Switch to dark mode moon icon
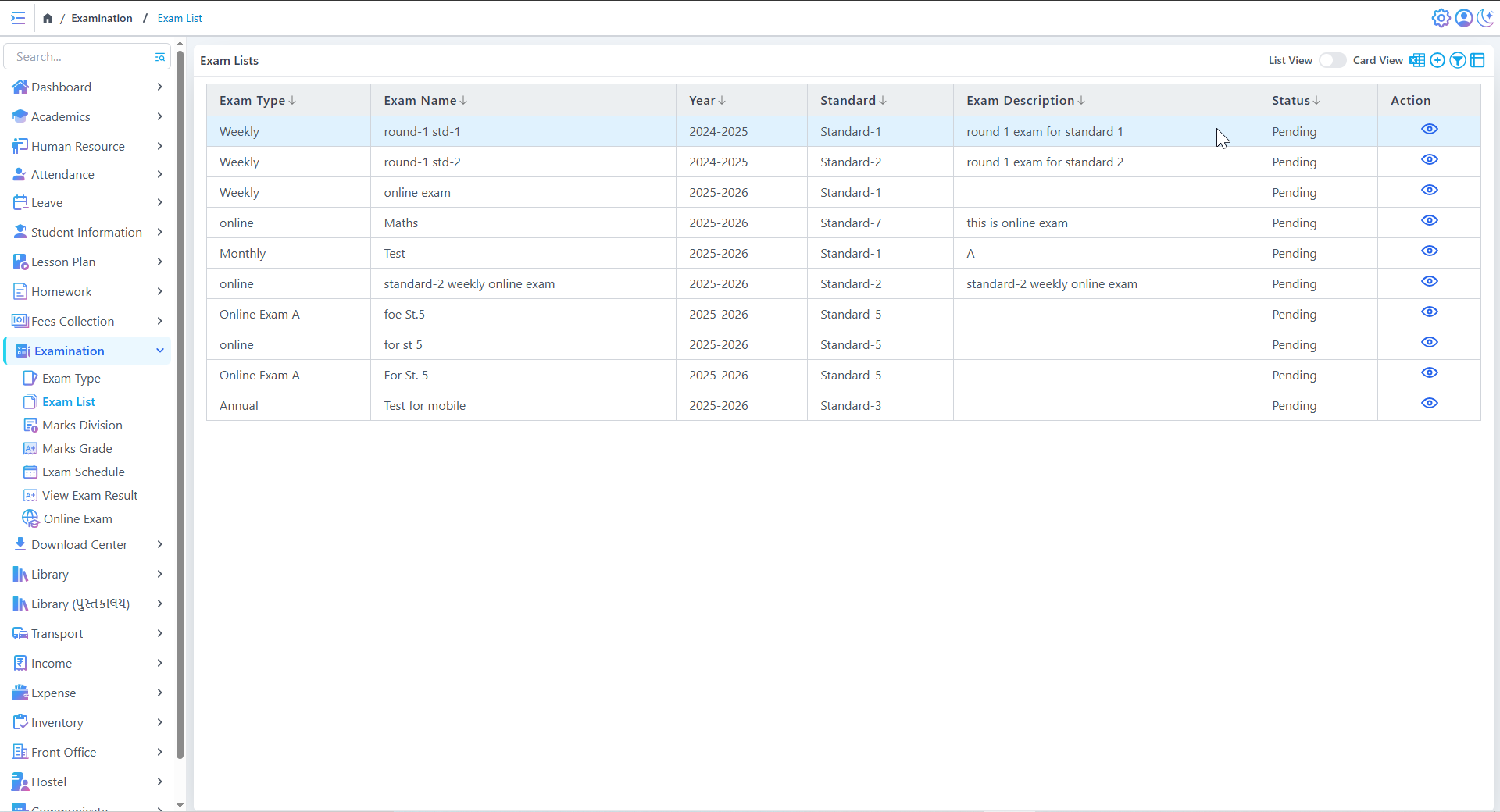Image resolution: width=1500 pixels, height=812 pixels. click(1486, 18)
